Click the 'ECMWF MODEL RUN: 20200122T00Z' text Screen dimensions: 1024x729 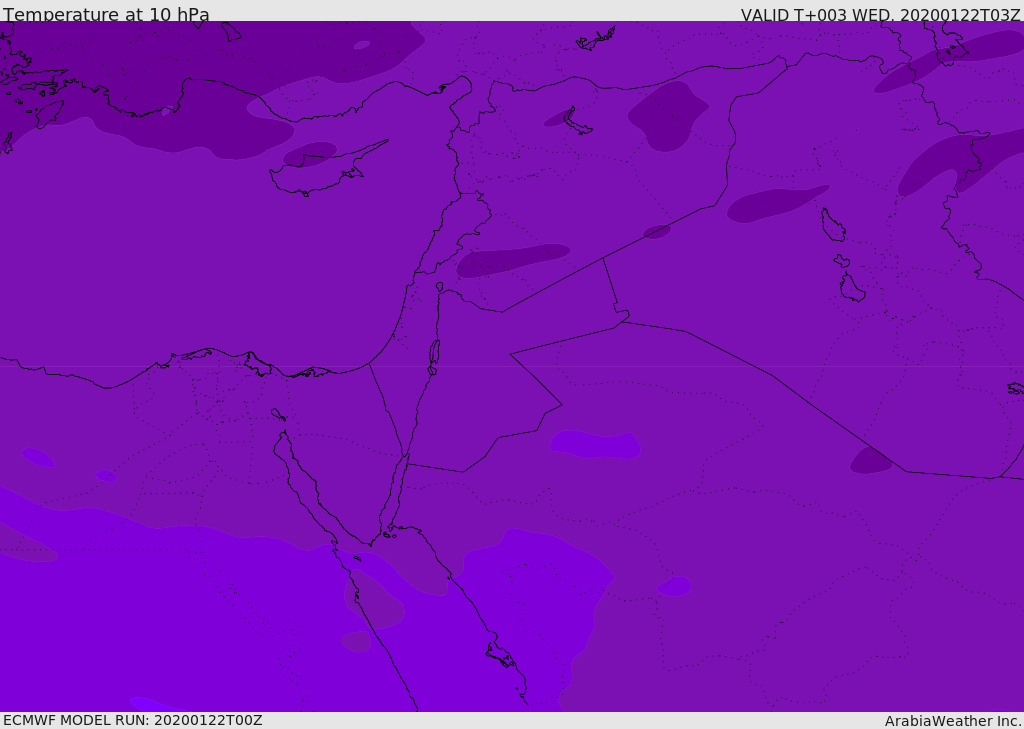tap(133, 720)
